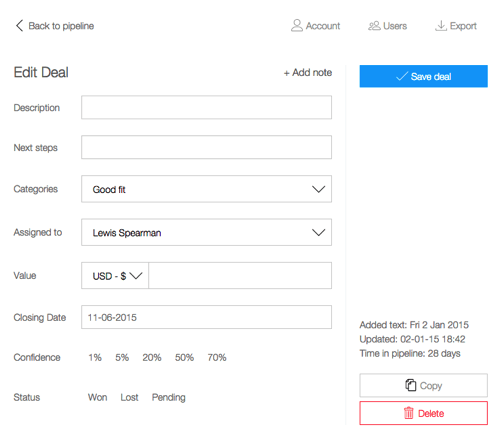Open the Users menu item
Image resolution: width=500 pixels, height=438 pixels.
[x=387, y=26]
